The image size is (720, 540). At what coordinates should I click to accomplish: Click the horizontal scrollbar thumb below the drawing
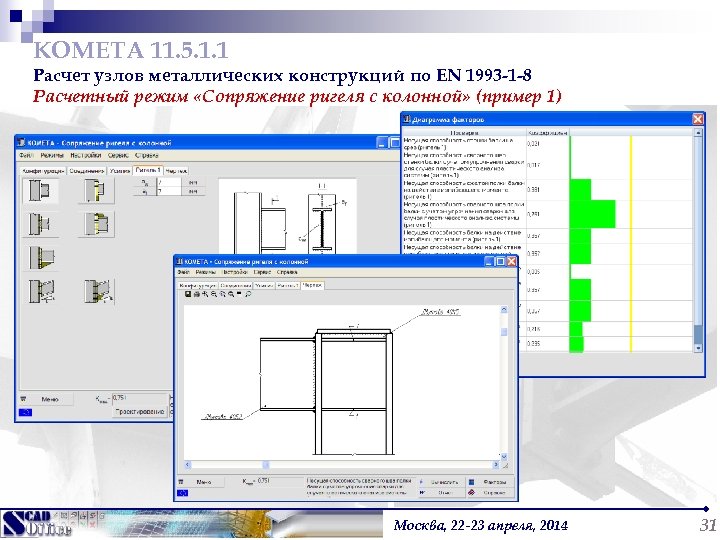[266, 465]
